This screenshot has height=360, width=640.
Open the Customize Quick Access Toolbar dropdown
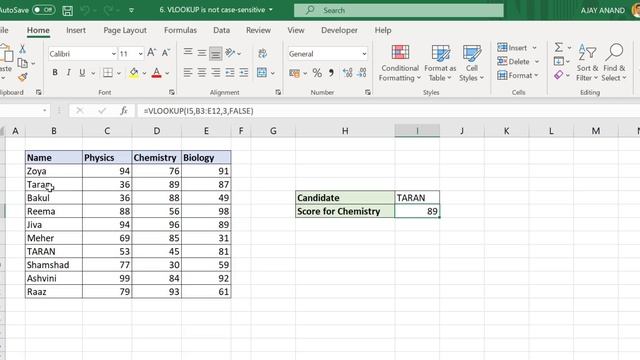point(131,10)
